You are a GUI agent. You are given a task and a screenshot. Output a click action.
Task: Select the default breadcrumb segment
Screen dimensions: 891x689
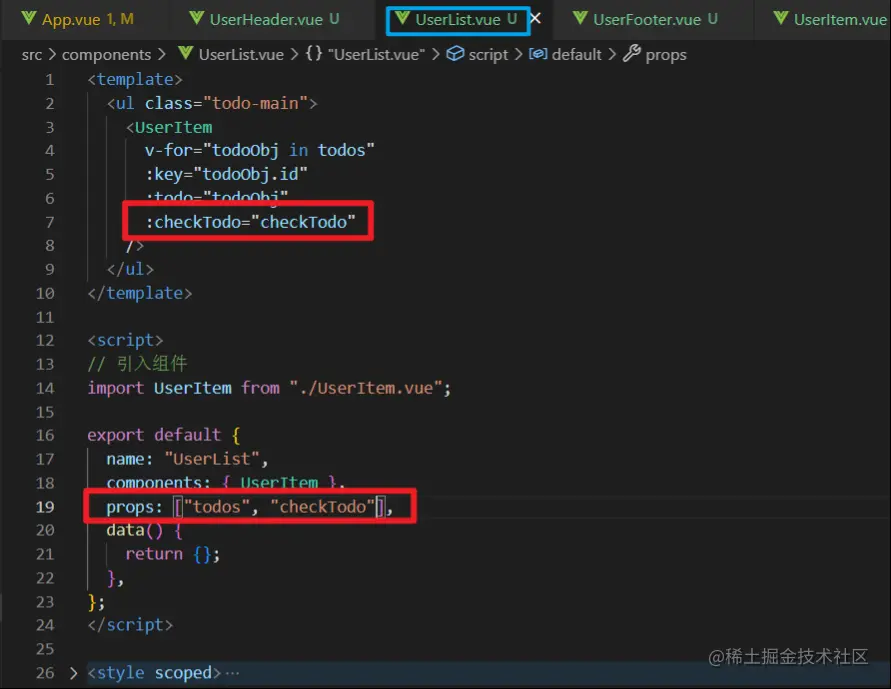(x=576, y=55)
